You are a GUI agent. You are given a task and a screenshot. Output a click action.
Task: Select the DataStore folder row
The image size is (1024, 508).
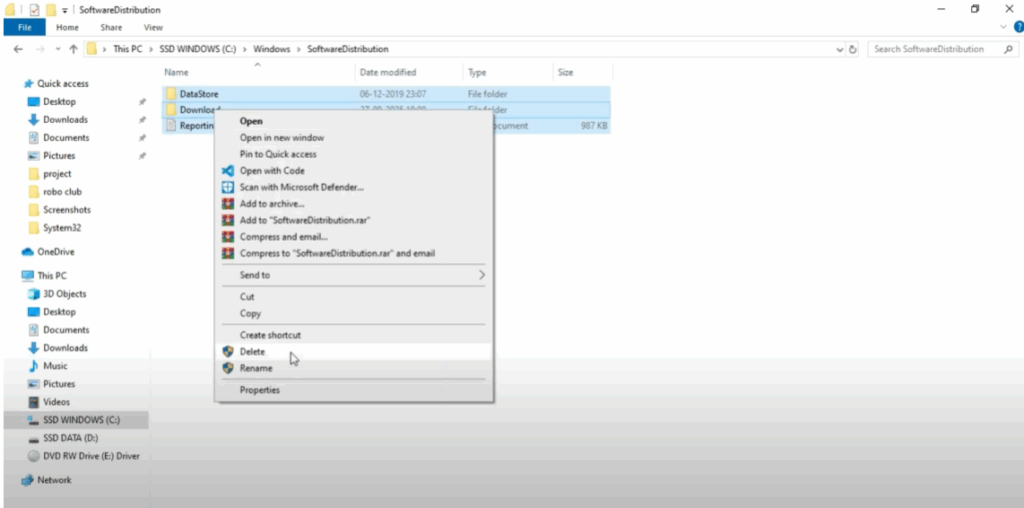(x=386, y=94)
